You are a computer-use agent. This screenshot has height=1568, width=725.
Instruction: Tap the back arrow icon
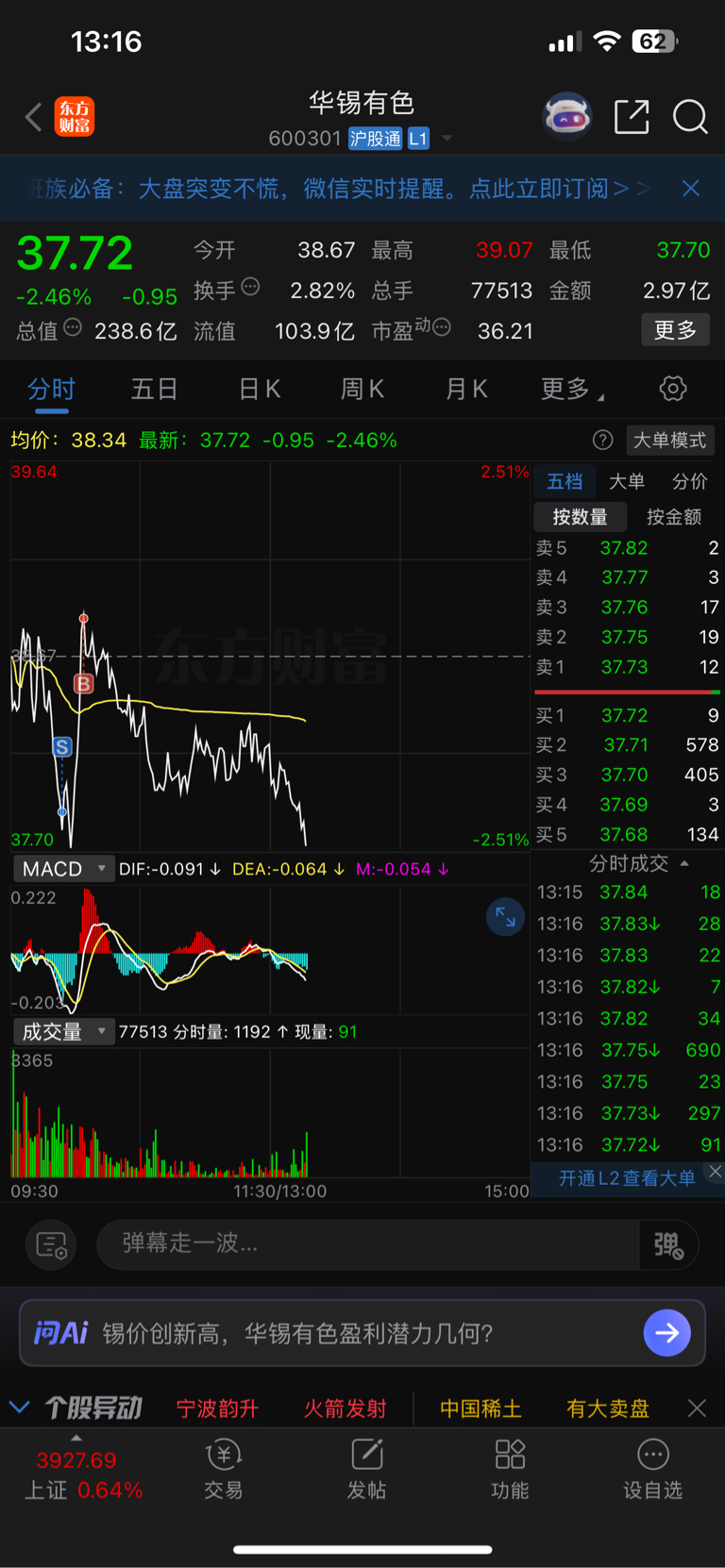tap(34, 117)
